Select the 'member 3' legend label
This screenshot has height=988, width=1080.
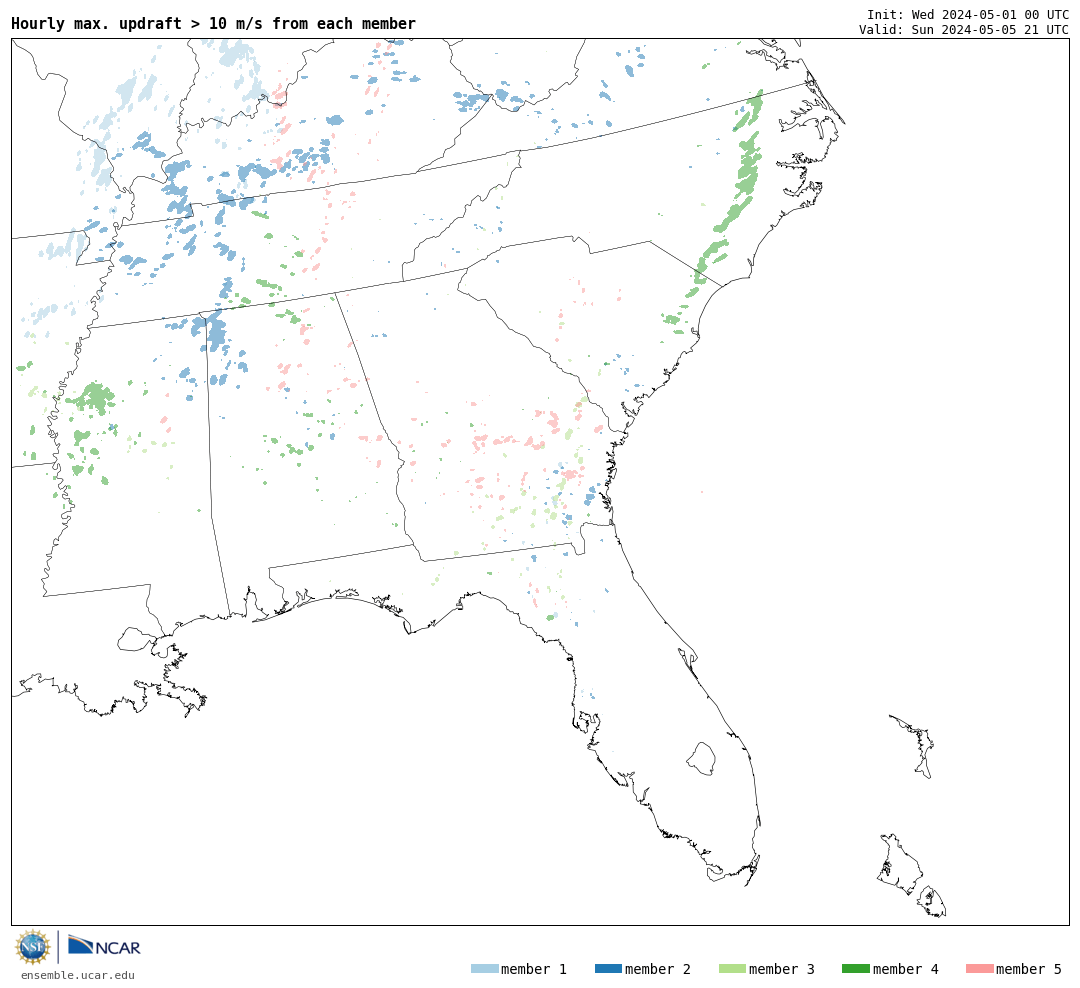[782, 969]
